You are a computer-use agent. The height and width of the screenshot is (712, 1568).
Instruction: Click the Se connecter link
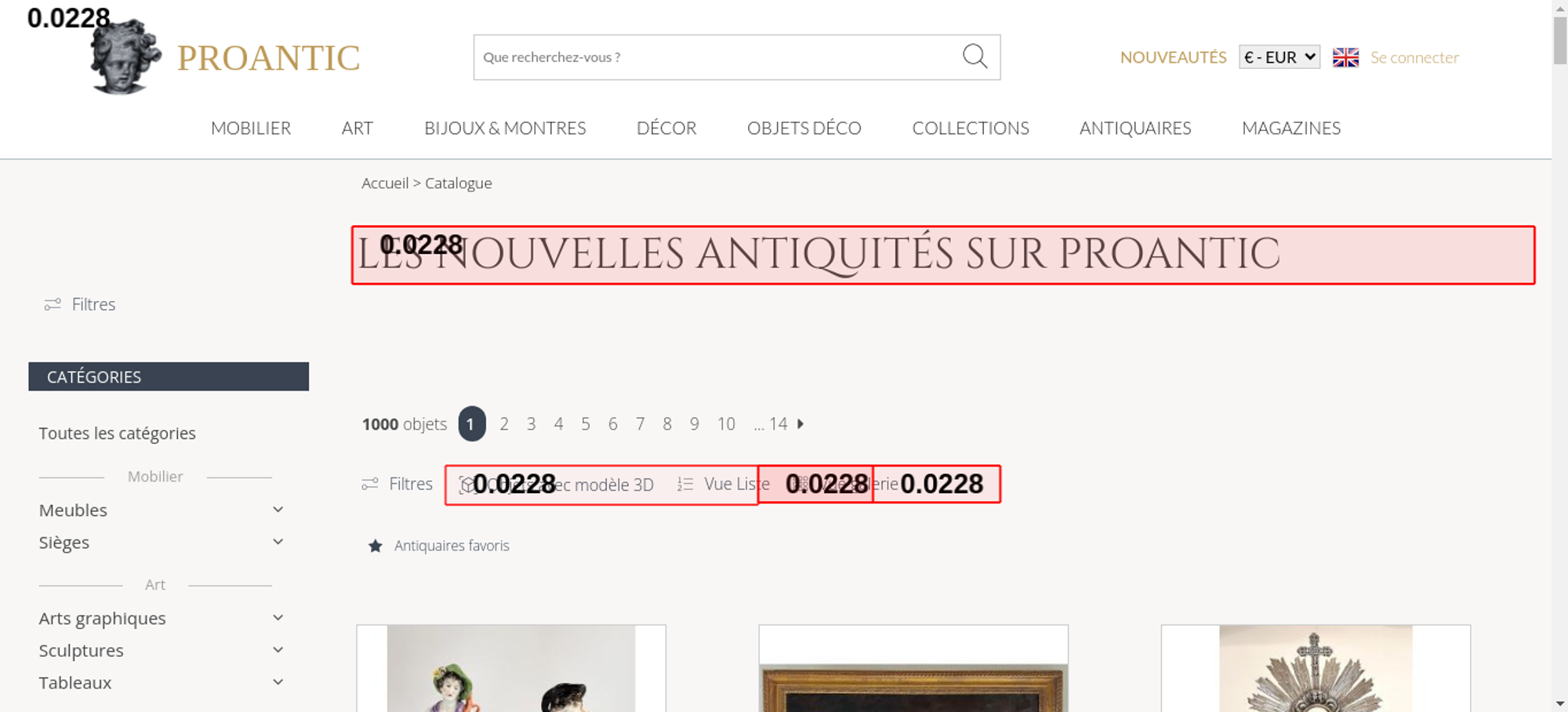[1414, 57]
